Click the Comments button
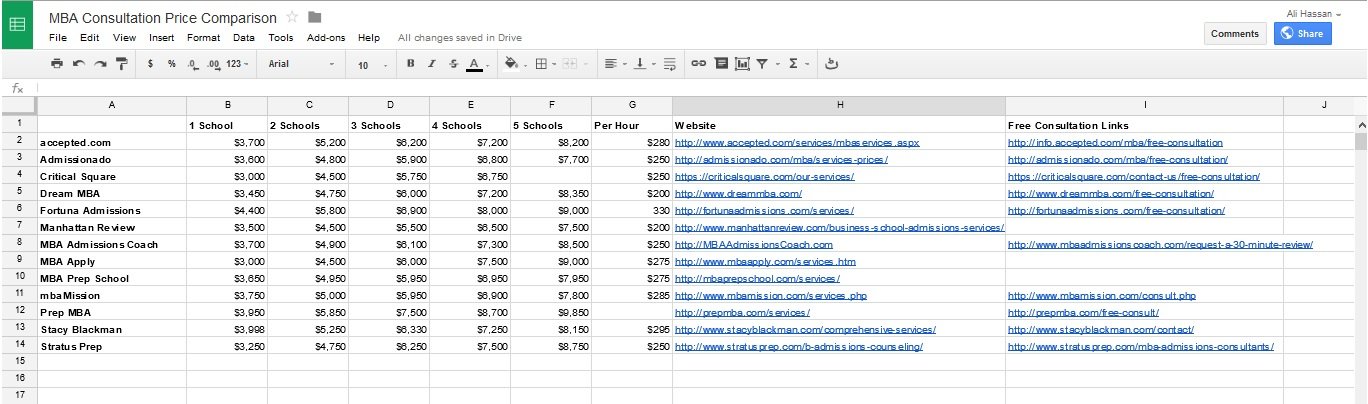The height and width of the screenshot is (404, 1368). [1235, 33]
